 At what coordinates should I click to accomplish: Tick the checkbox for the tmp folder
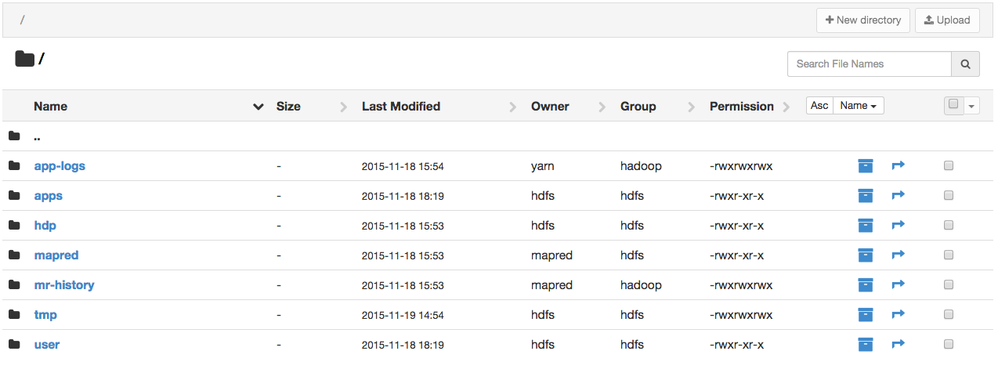948,314
